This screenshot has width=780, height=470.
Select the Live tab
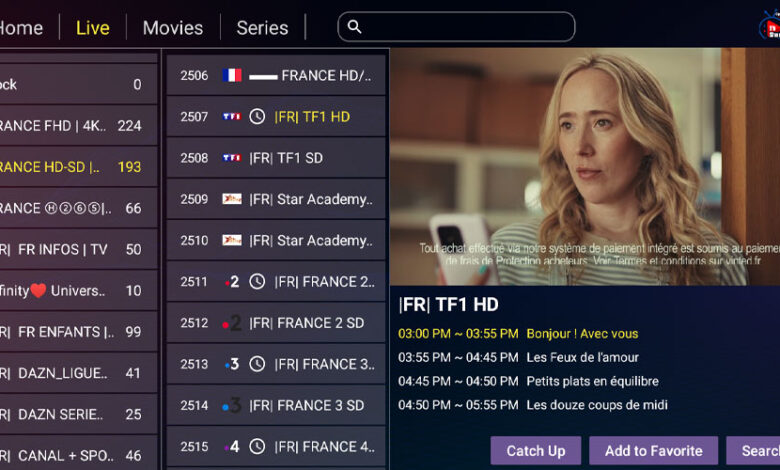pos(93,28)
